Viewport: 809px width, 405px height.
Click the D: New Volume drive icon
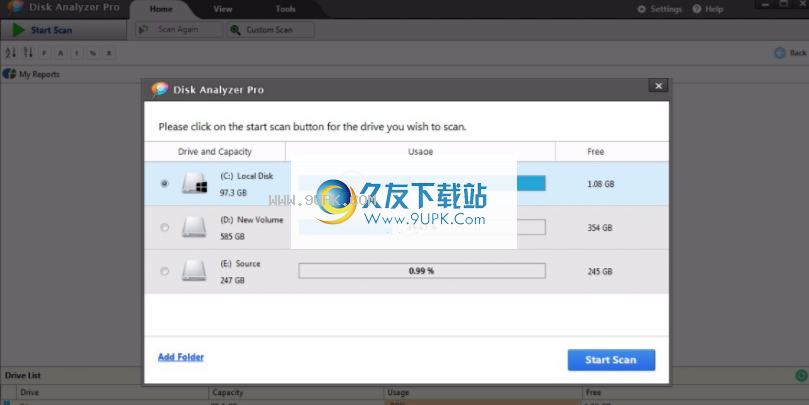[x=194, y=227]
